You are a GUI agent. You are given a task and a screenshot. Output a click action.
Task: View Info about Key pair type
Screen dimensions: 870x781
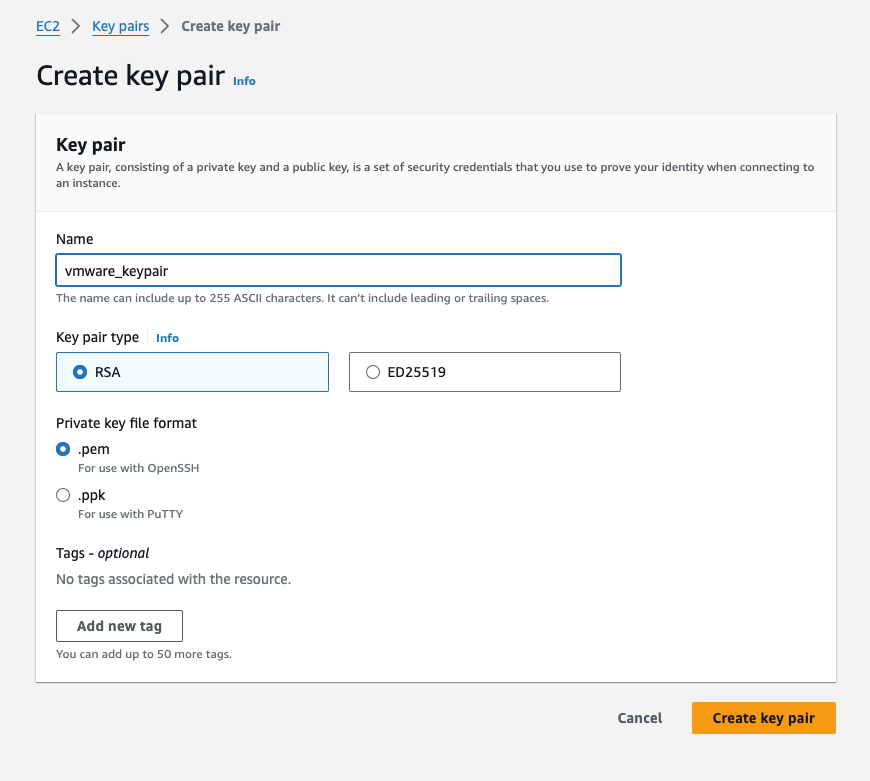click(x=167, y=338)
